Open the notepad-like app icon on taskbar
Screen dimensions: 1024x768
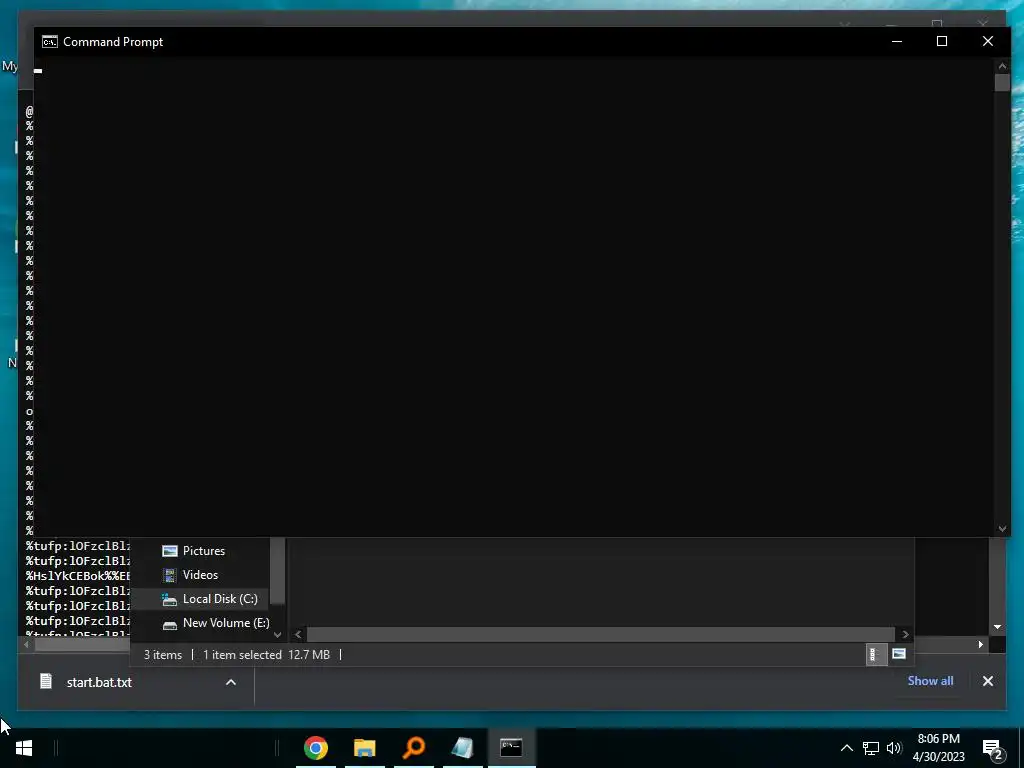pyautogui.click(x=462, y=748)
